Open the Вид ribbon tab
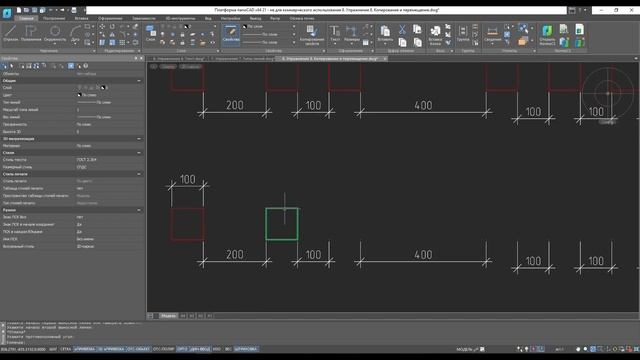Screen dimensions: 640x360 (208, 18)
